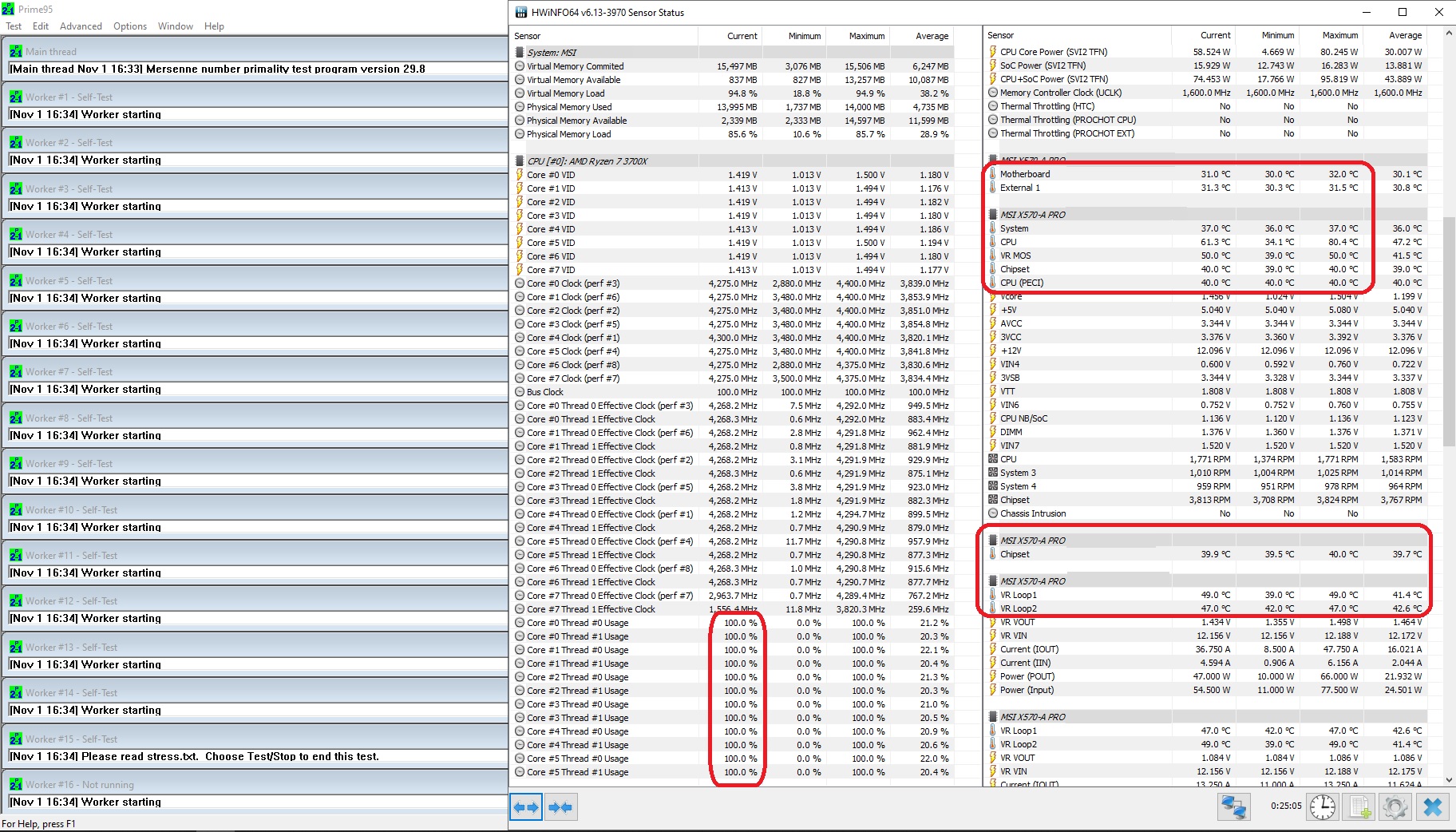The height and width of the screenshot is (832, 1456).
Task: Select the Thermal Throttling (HTC) row
Action: [1206, 106]
